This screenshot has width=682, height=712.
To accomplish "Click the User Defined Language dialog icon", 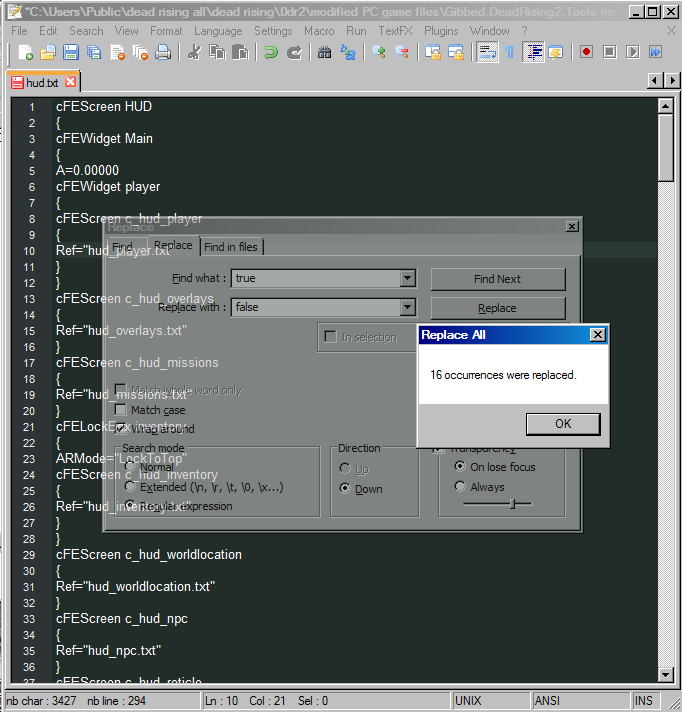I will click(556, 52).
